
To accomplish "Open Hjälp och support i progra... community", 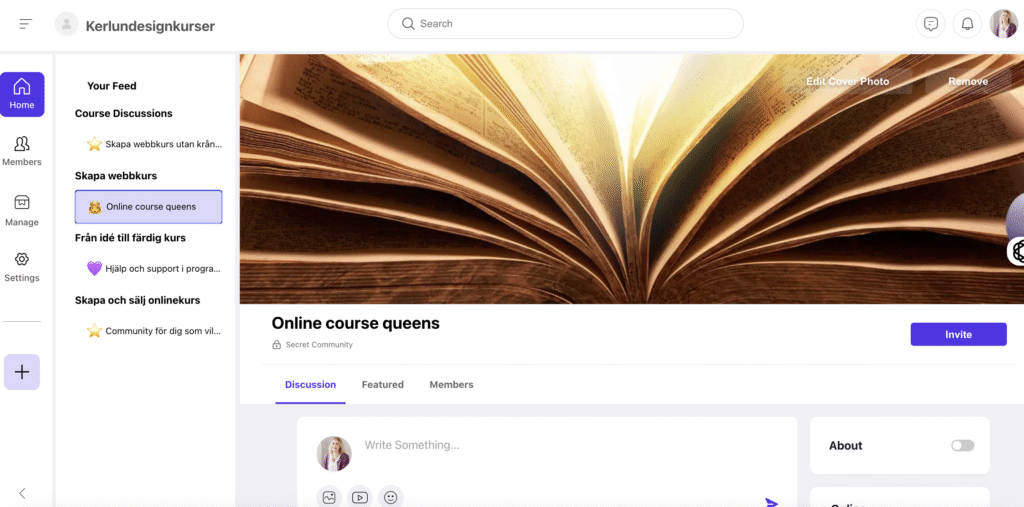I will coord(154,269).
